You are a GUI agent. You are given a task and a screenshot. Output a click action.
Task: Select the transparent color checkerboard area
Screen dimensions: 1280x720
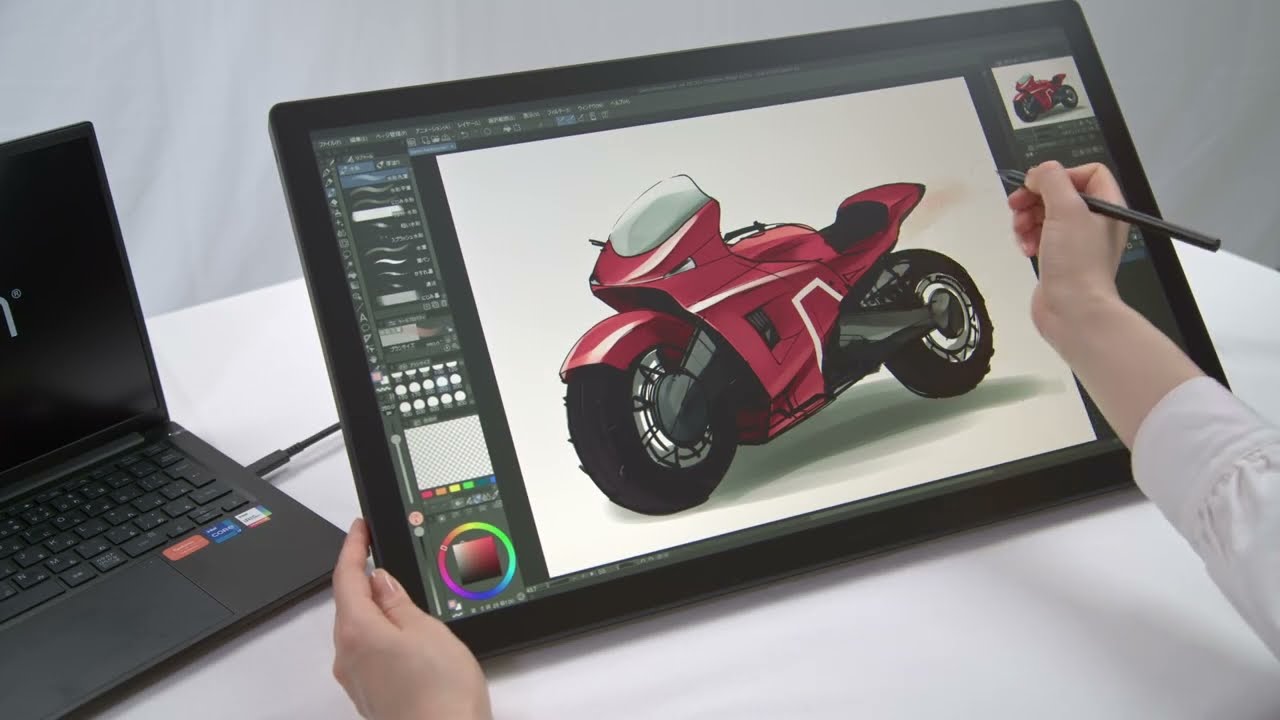click(x=449, y=451)
